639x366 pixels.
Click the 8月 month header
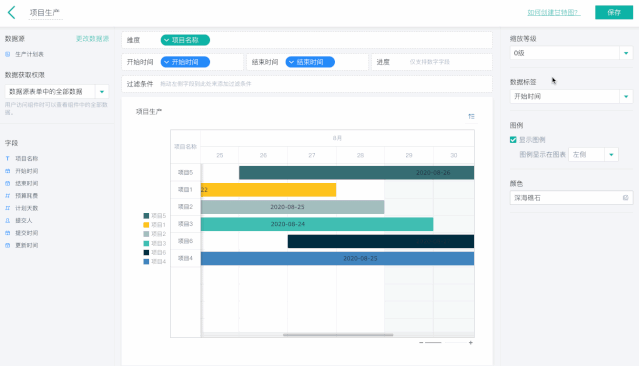point(337,138)
